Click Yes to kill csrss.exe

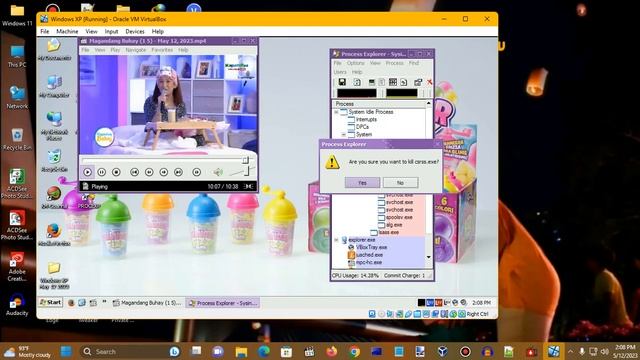coord(362,182)
